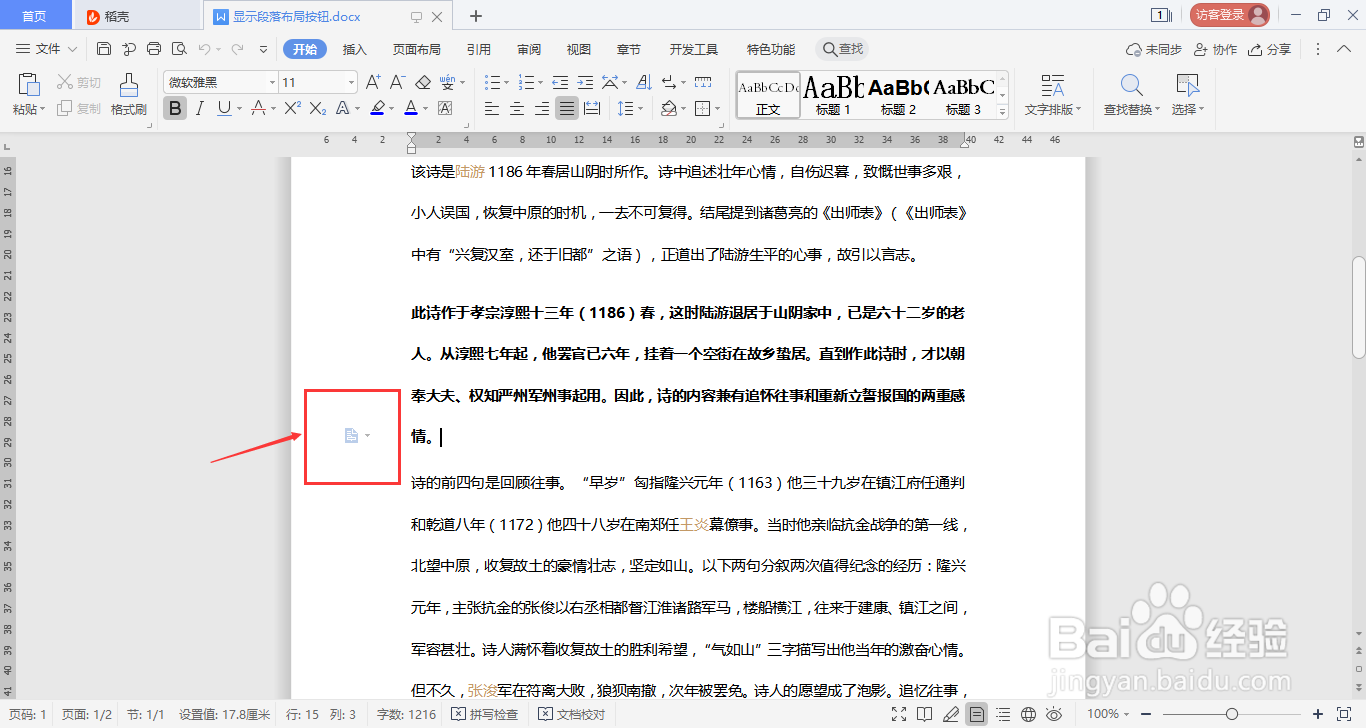Open the 页面布局 ribbon tab
Screen dimensions: 1366x728
(417, 48)
